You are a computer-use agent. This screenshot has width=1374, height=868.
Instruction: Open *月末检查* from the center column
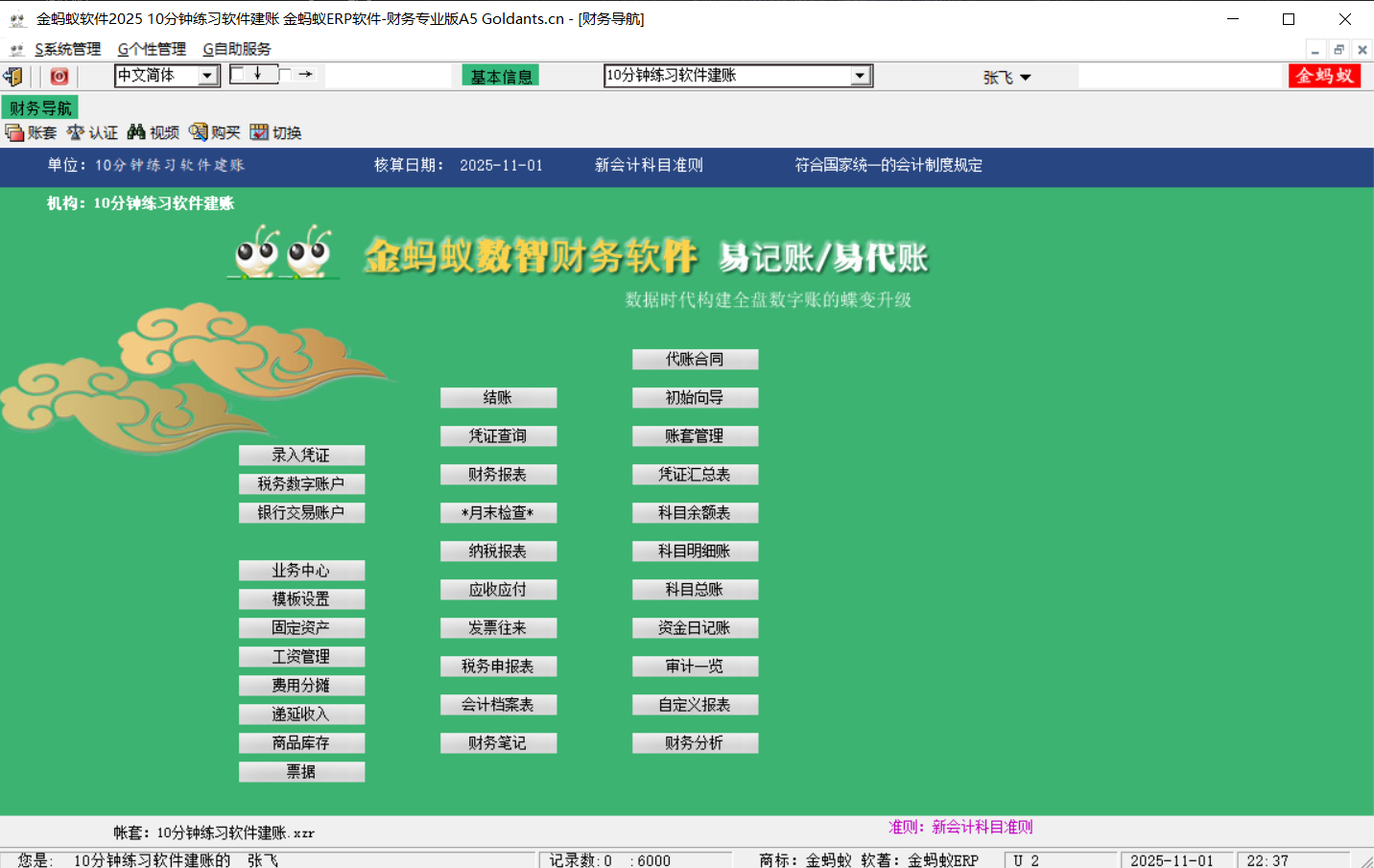coord(499,512)
